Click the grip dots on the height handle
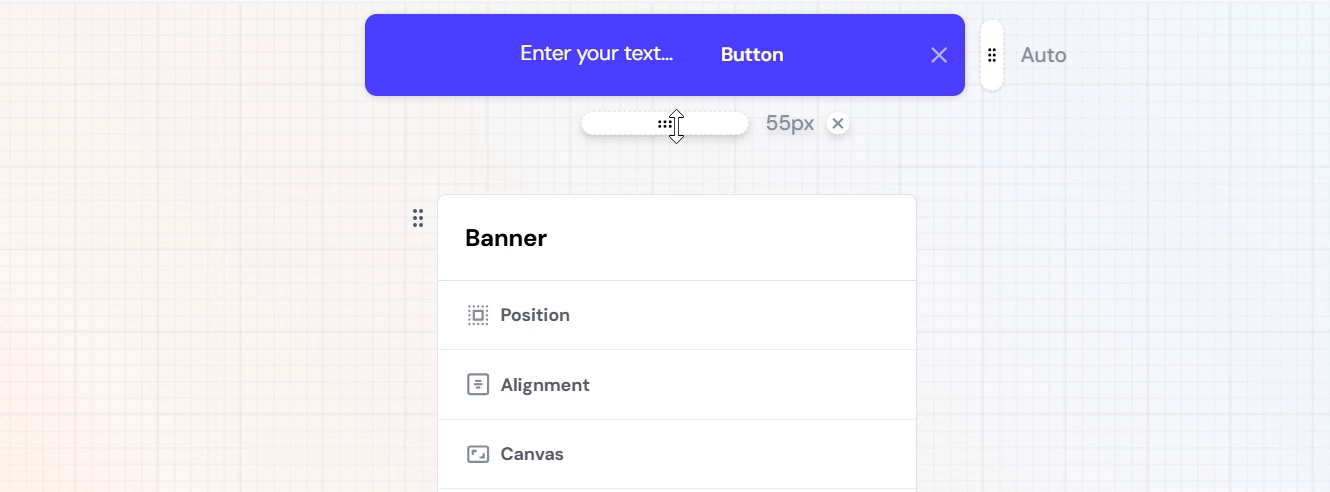This screenshot has height=492, width=1330. [664, 124]
